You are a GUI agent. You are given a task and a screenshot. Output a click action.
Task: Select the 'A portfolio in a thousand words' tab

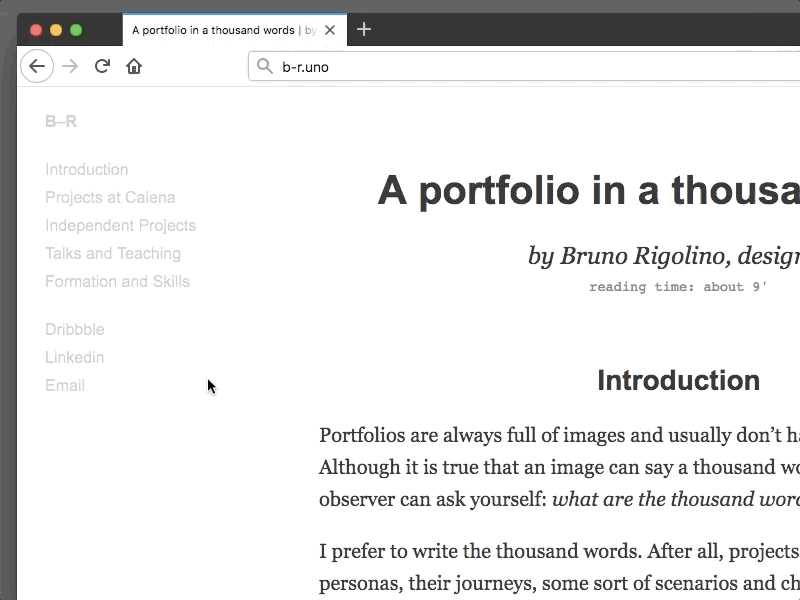(x=235, y=30)
